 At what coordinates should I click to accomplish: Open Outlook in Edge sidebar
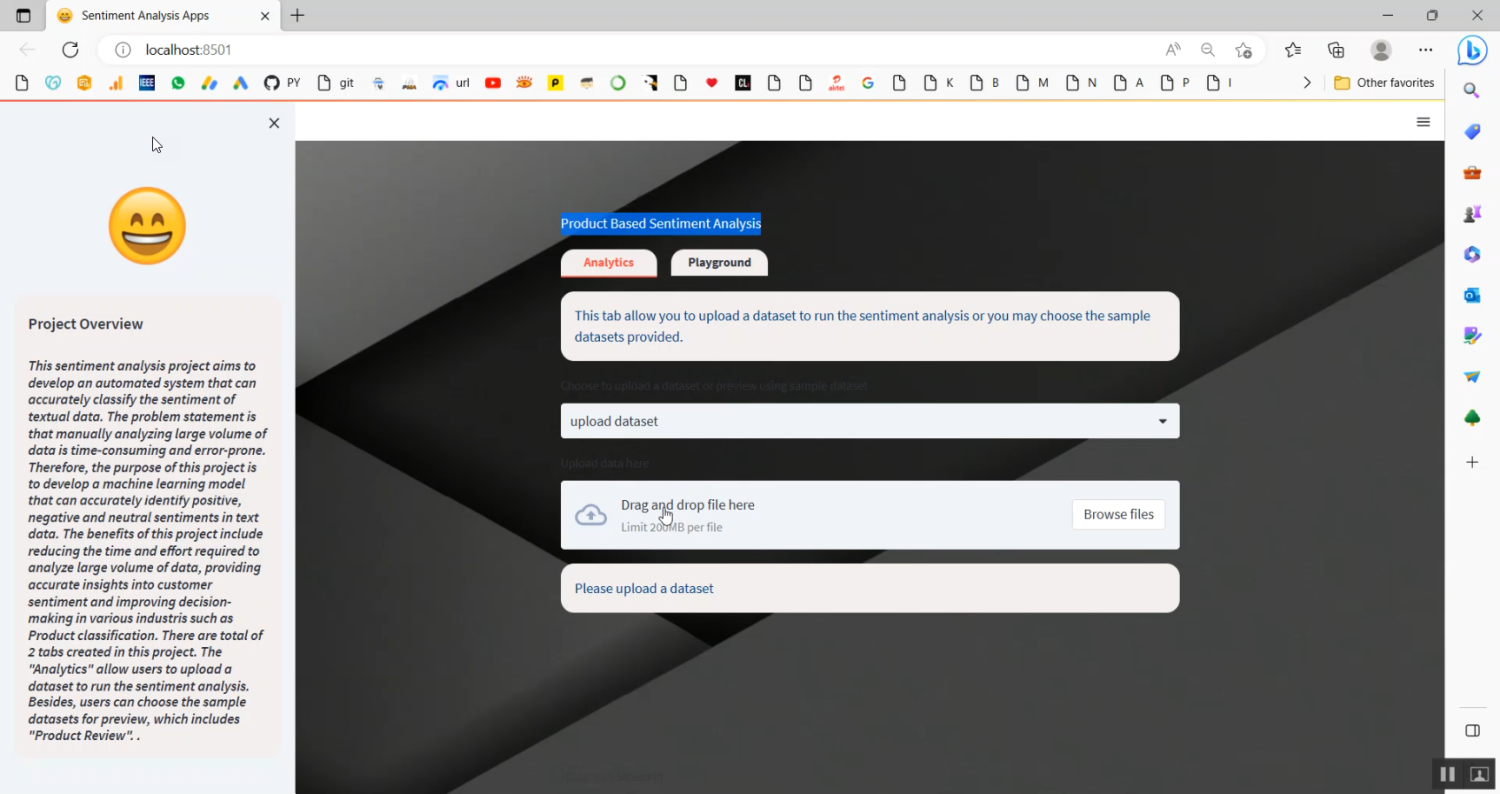tap(1472, 295)
